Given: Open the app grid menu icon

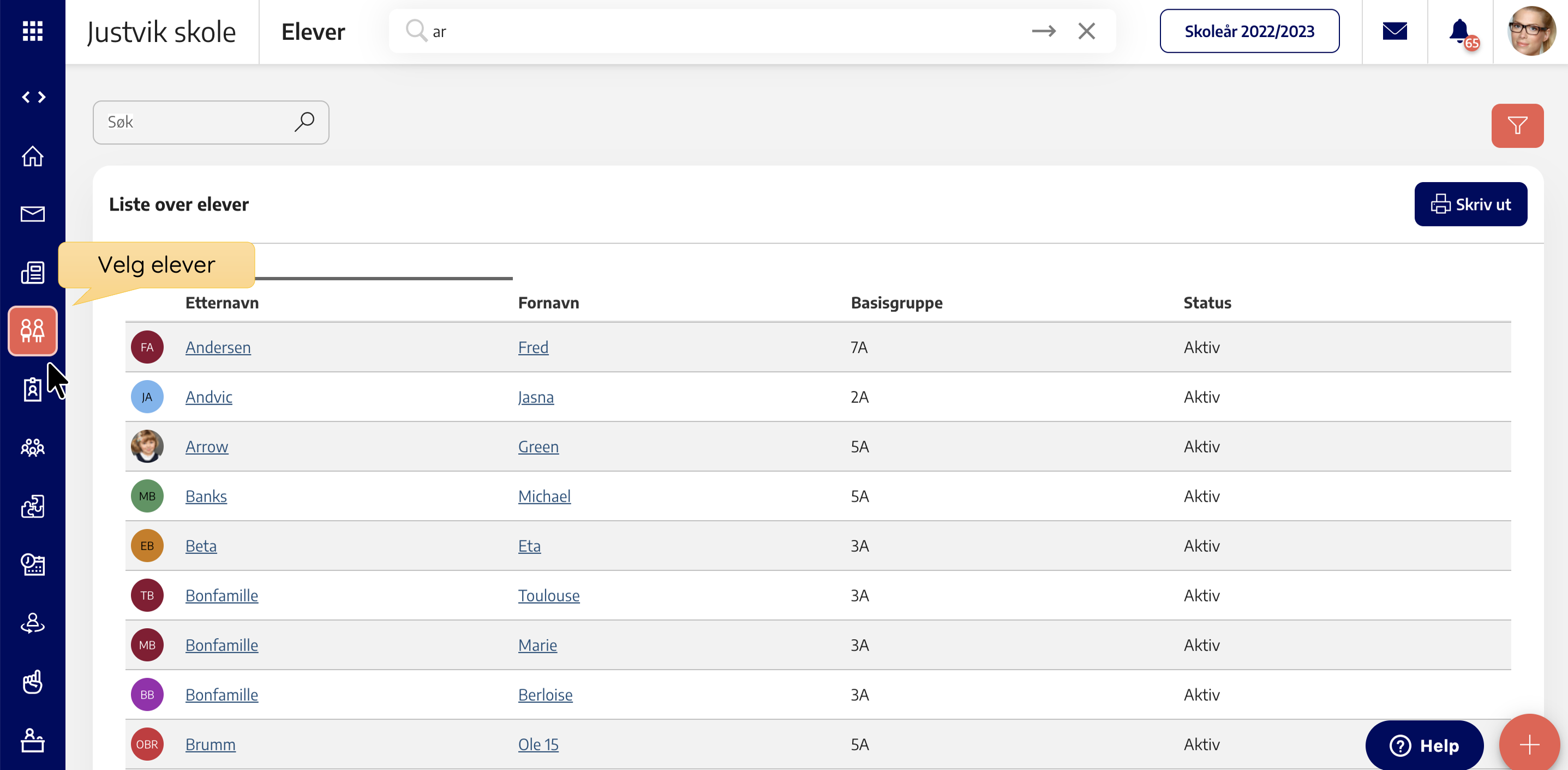Looking at the screenshot, I should point(32,31).
